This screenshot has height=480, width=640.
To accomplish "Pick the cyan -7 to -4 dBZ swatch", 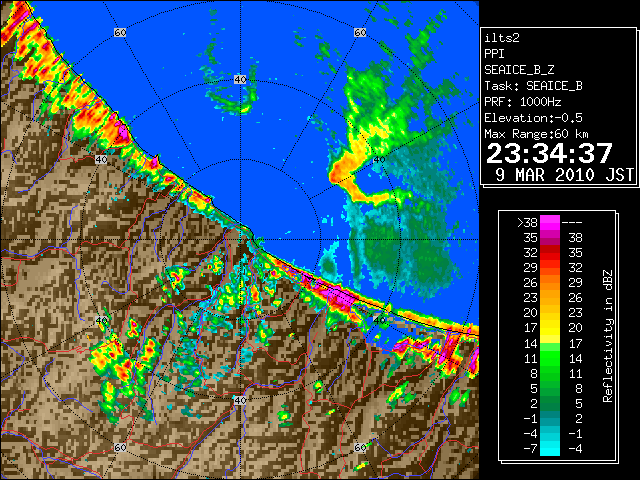I will click(550, 449).
